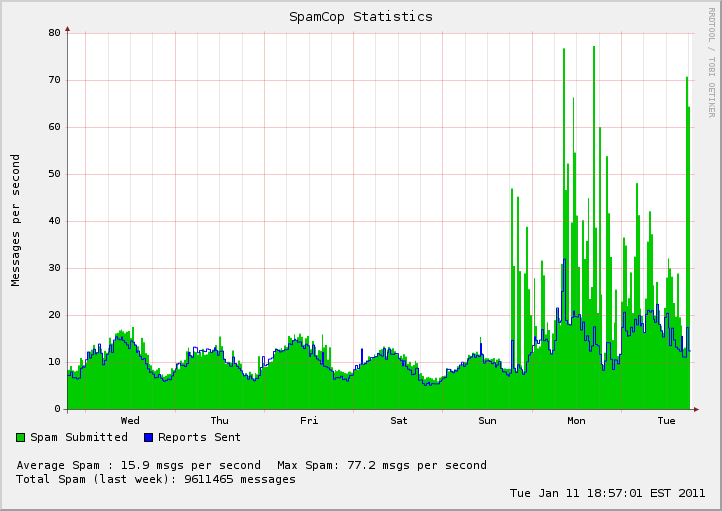
Task: Click the RRDTOOL / TOBI OETIKER watermark
Action: [x=711, y=62]
